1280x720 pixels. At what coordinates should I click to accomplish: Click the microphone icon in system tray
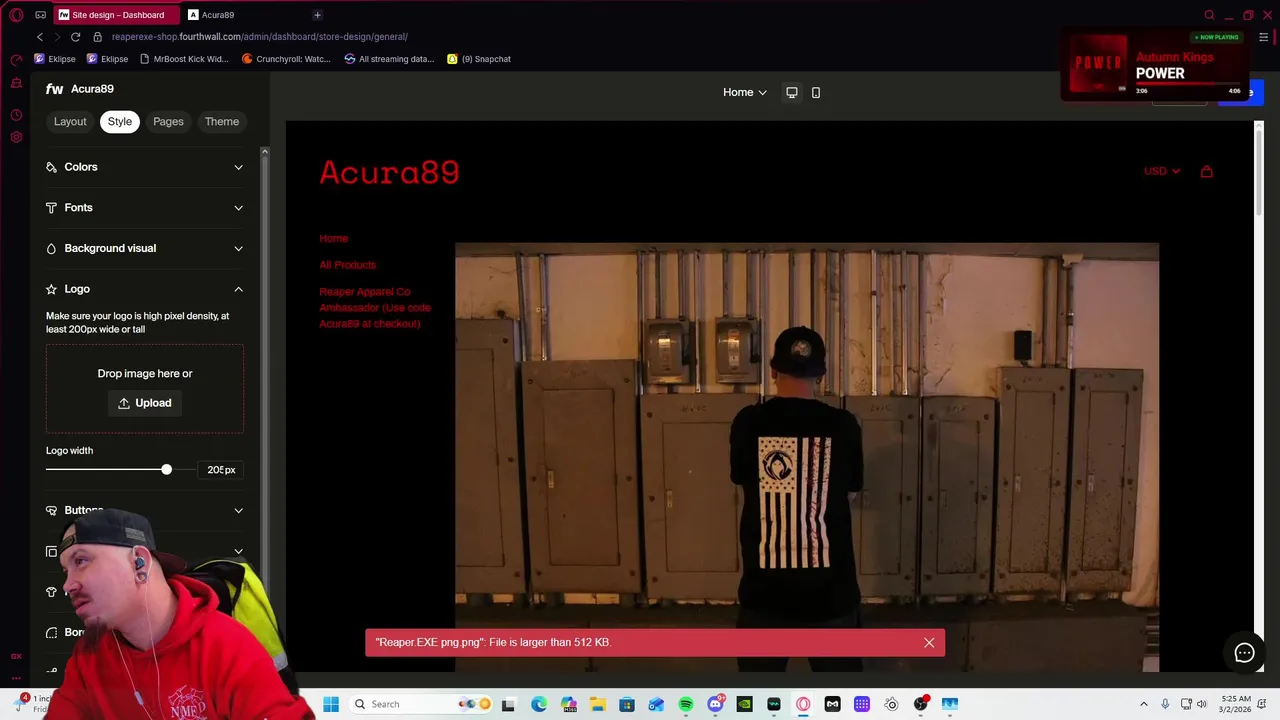[1165, 704]
